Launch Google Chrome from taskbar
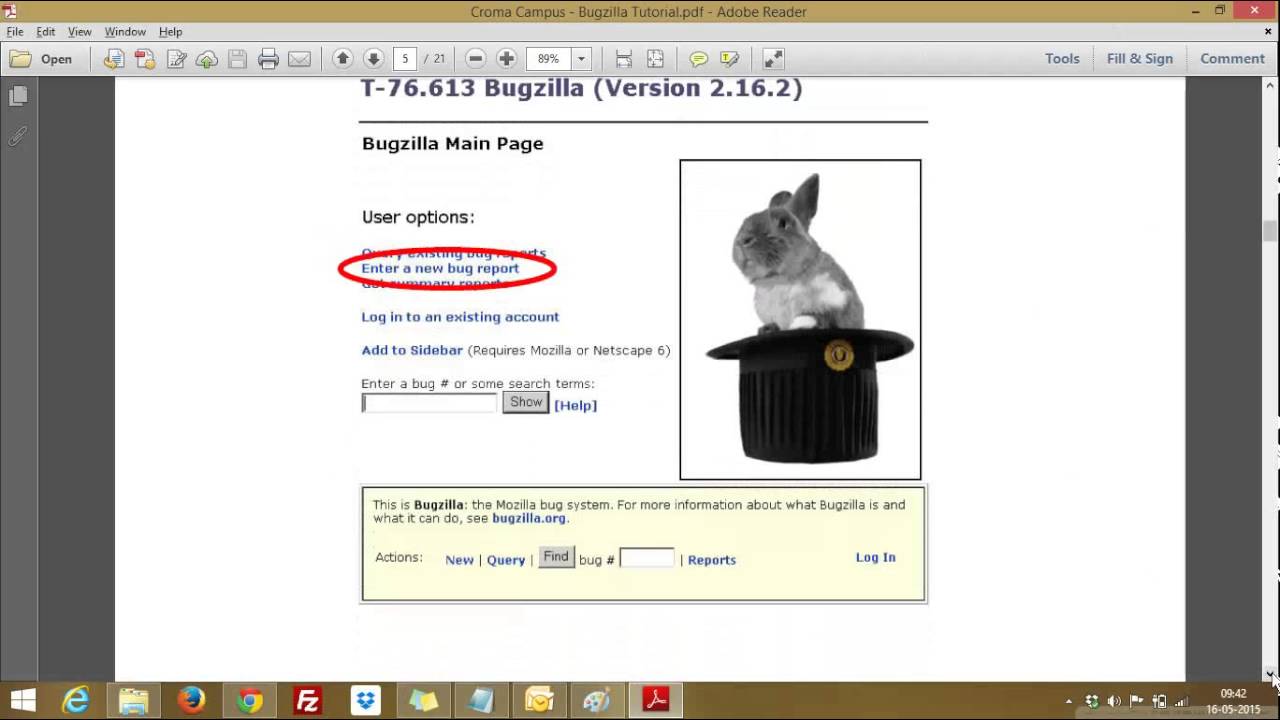This screenshot has width=1280, height=720. click(250, 700)
